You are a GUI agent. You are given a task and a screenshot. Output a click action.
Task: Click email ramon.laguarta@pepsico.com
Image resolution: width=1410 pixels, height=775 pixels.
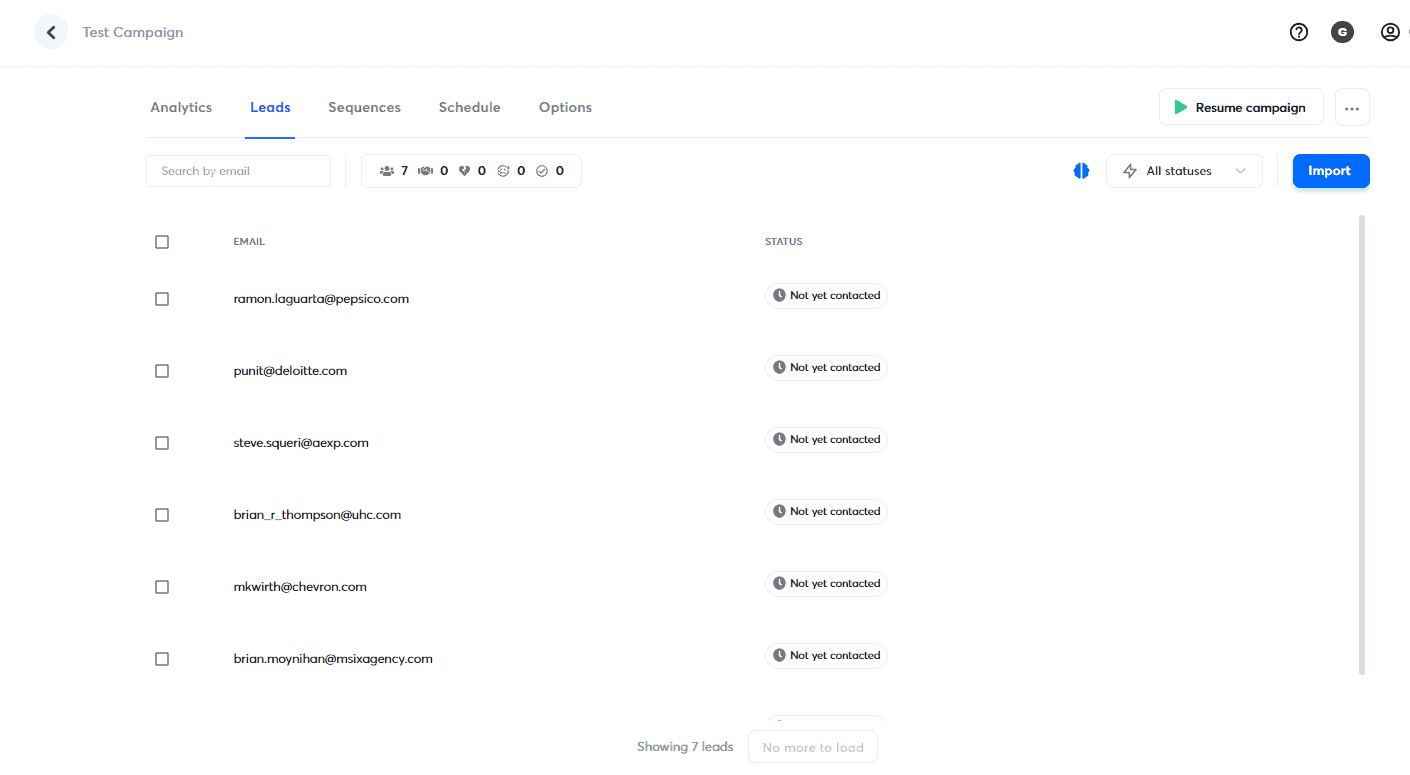[x=321, y=299]
